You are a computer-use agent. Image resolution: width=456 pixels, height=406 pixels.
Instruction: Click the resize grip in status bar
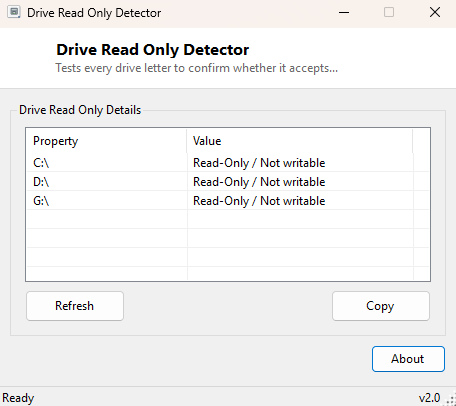tap(450, 400)
